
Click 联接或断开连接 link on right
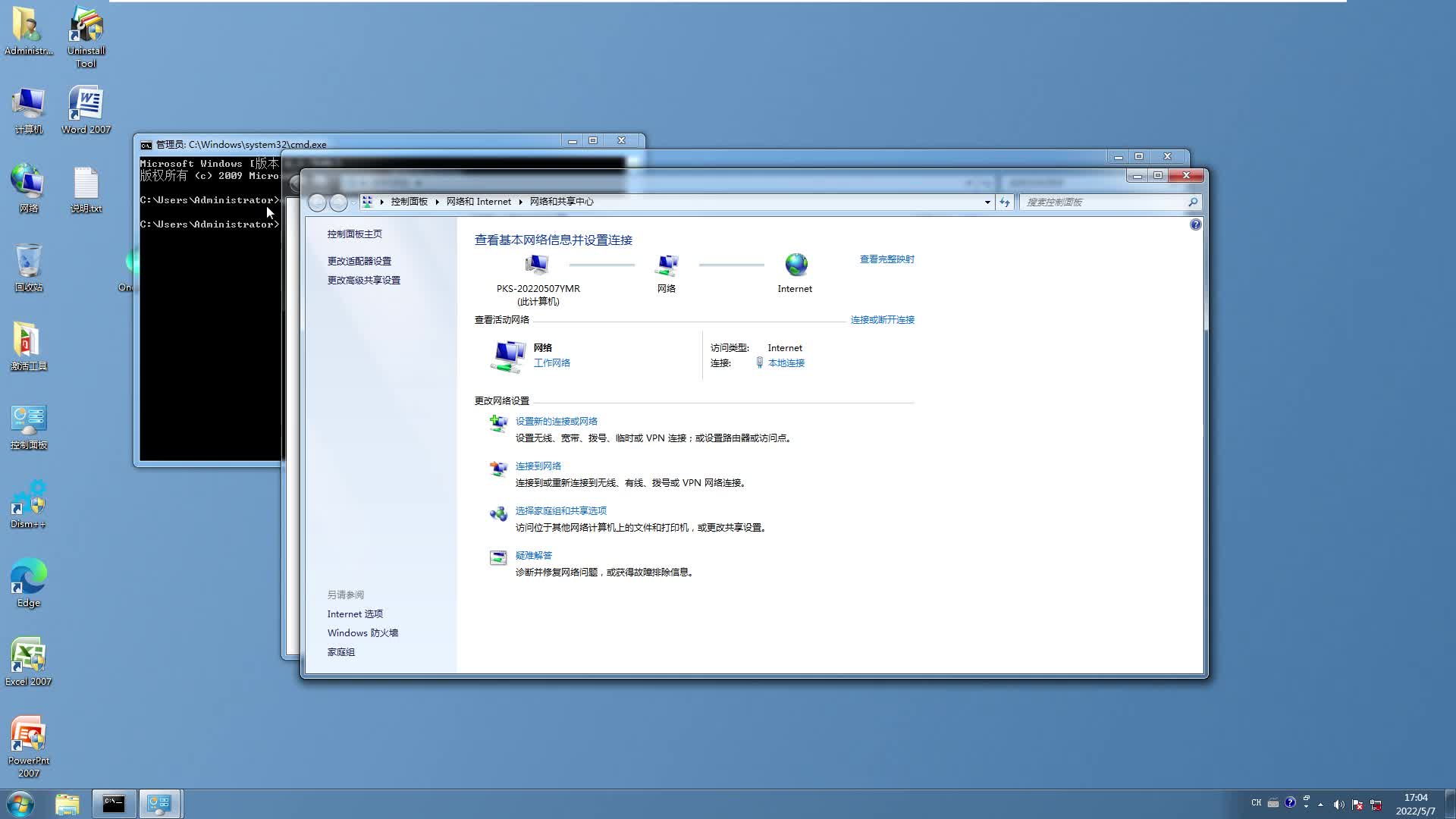tap(882, 319)
